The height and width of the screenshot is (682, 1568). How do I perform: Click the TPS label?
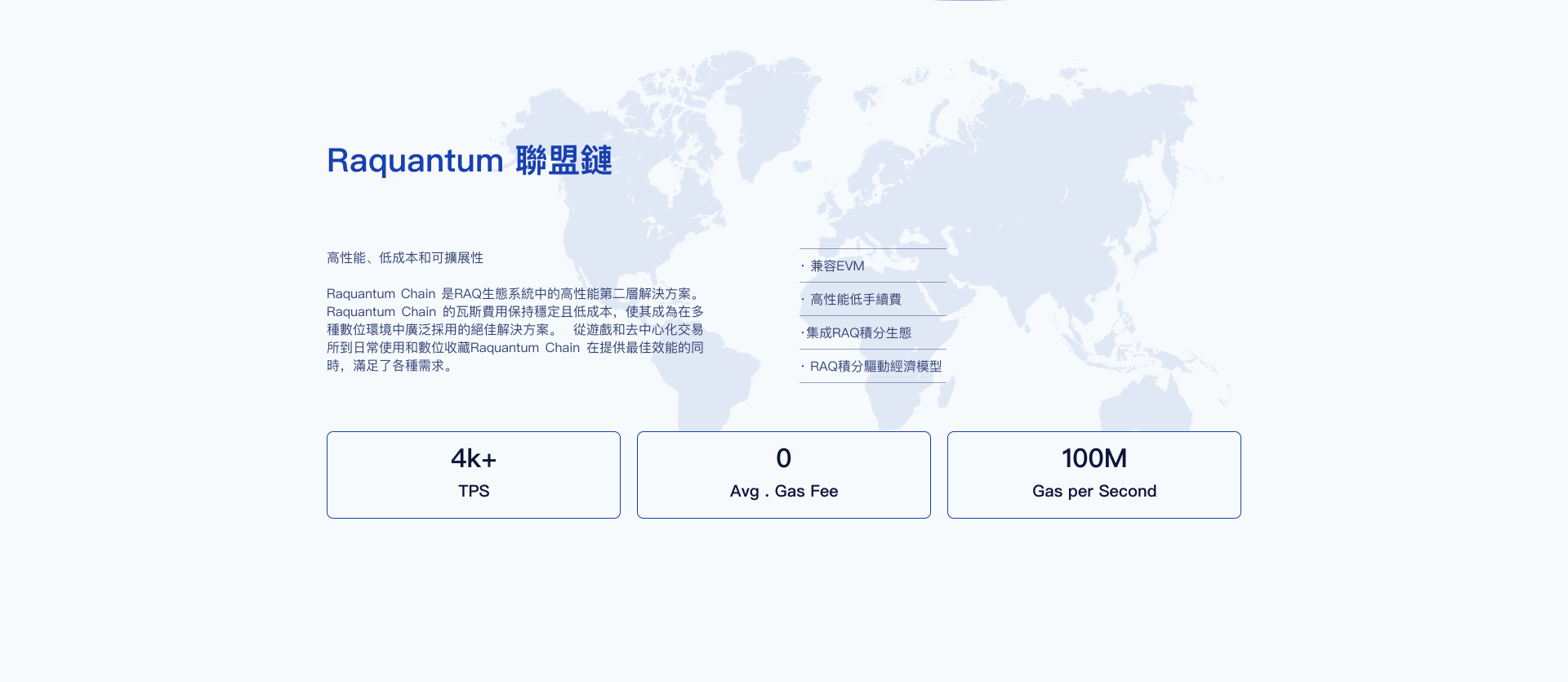pos(474,491)
